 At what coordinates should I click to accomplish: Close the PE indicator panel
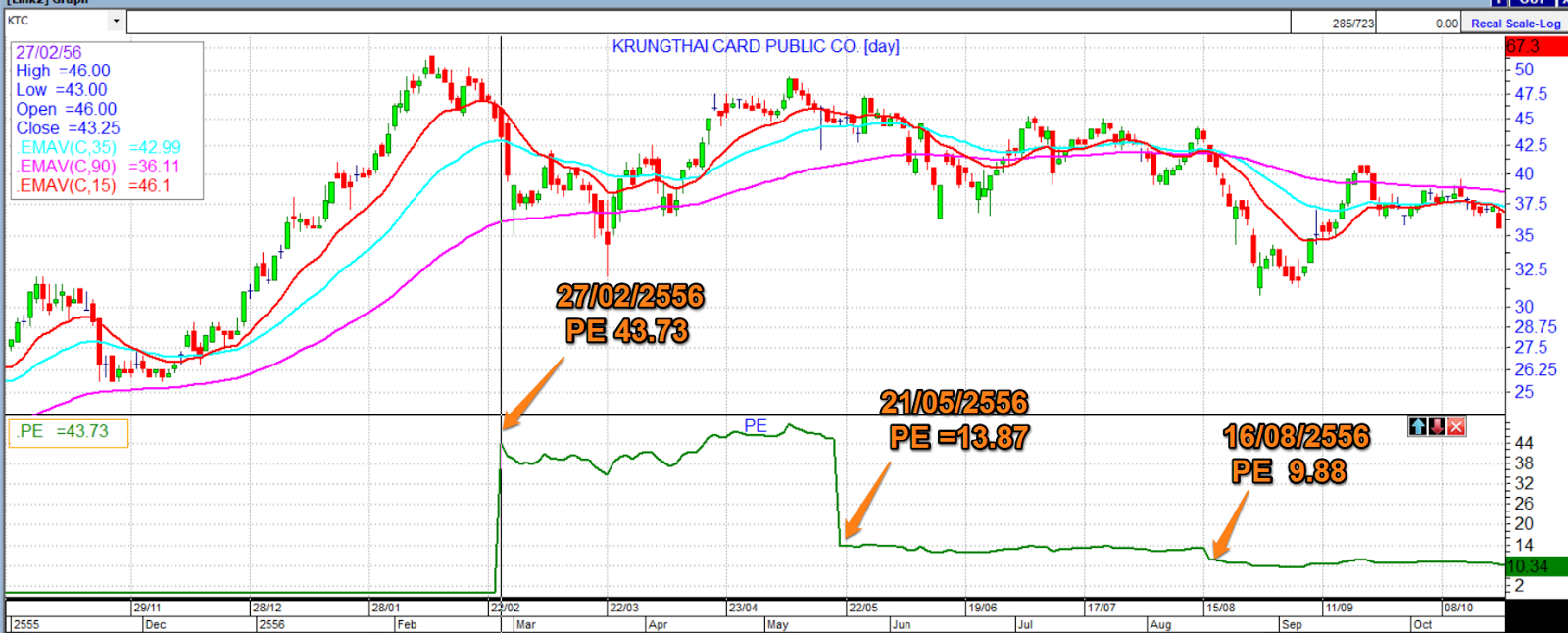pos(1456,426)
